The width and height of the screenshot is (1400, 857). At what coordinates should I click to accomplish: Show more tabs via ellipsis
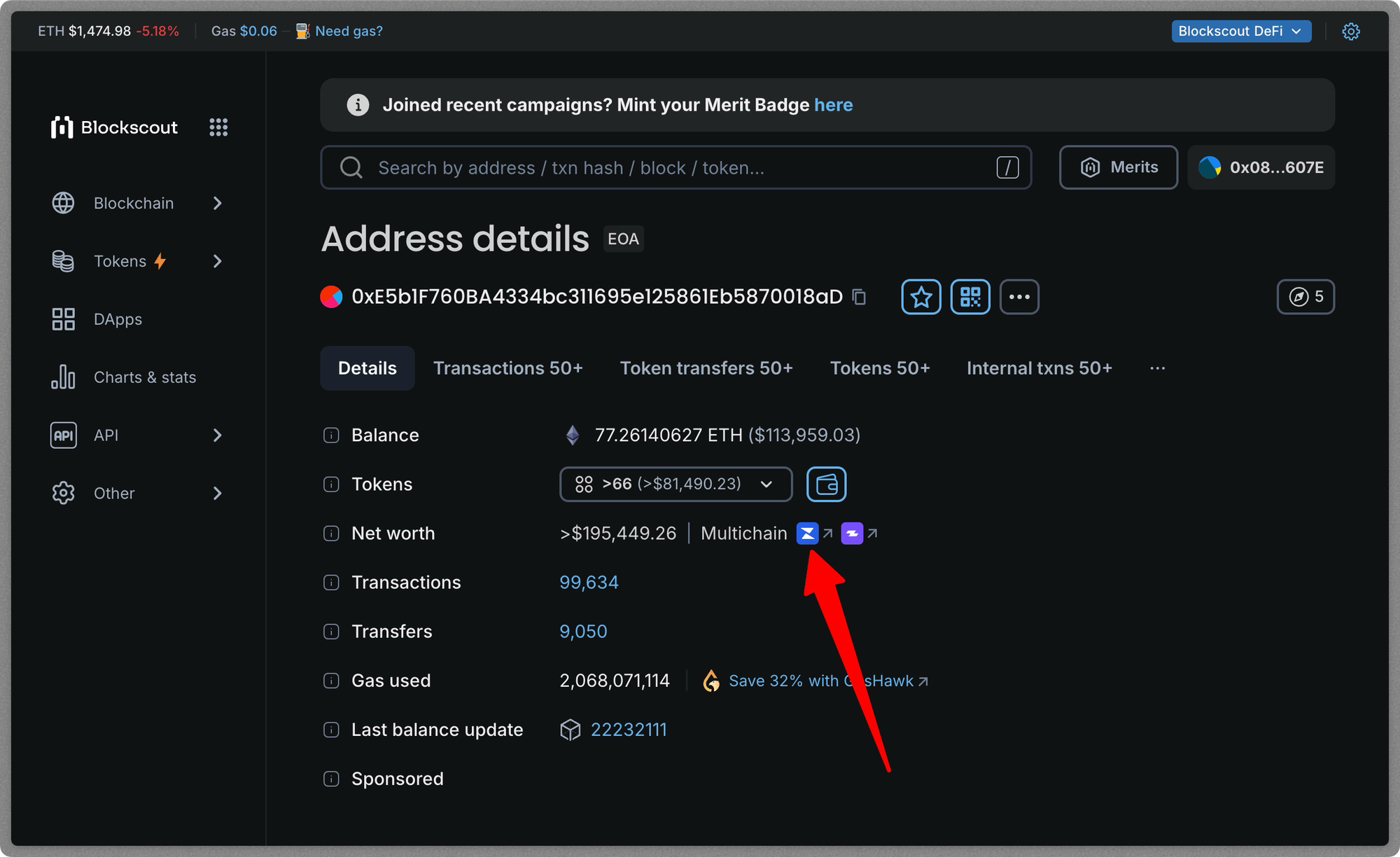click(1157, 368)
